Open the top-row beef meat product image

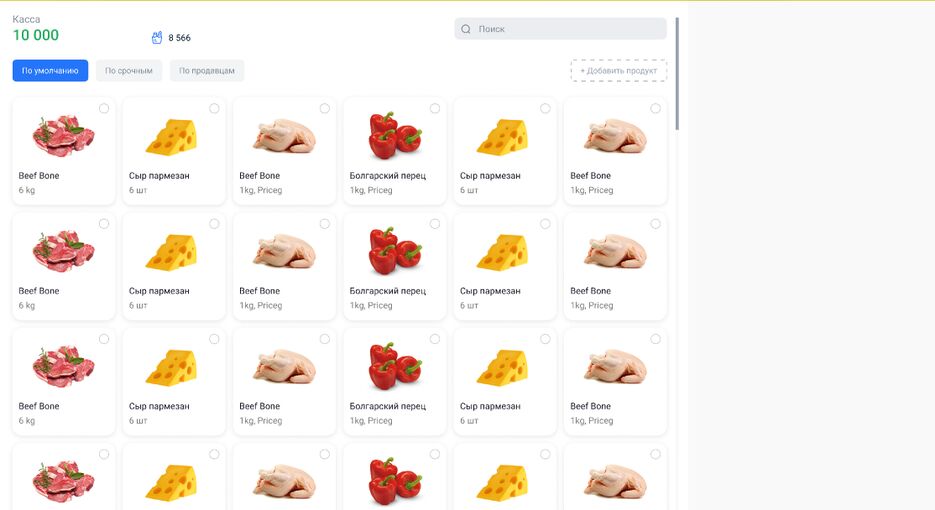(x=63, y=135)
